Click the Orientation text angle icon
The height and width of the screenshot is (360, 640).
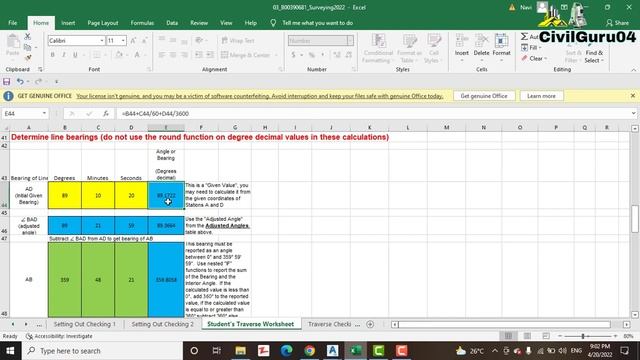[199, 40]
